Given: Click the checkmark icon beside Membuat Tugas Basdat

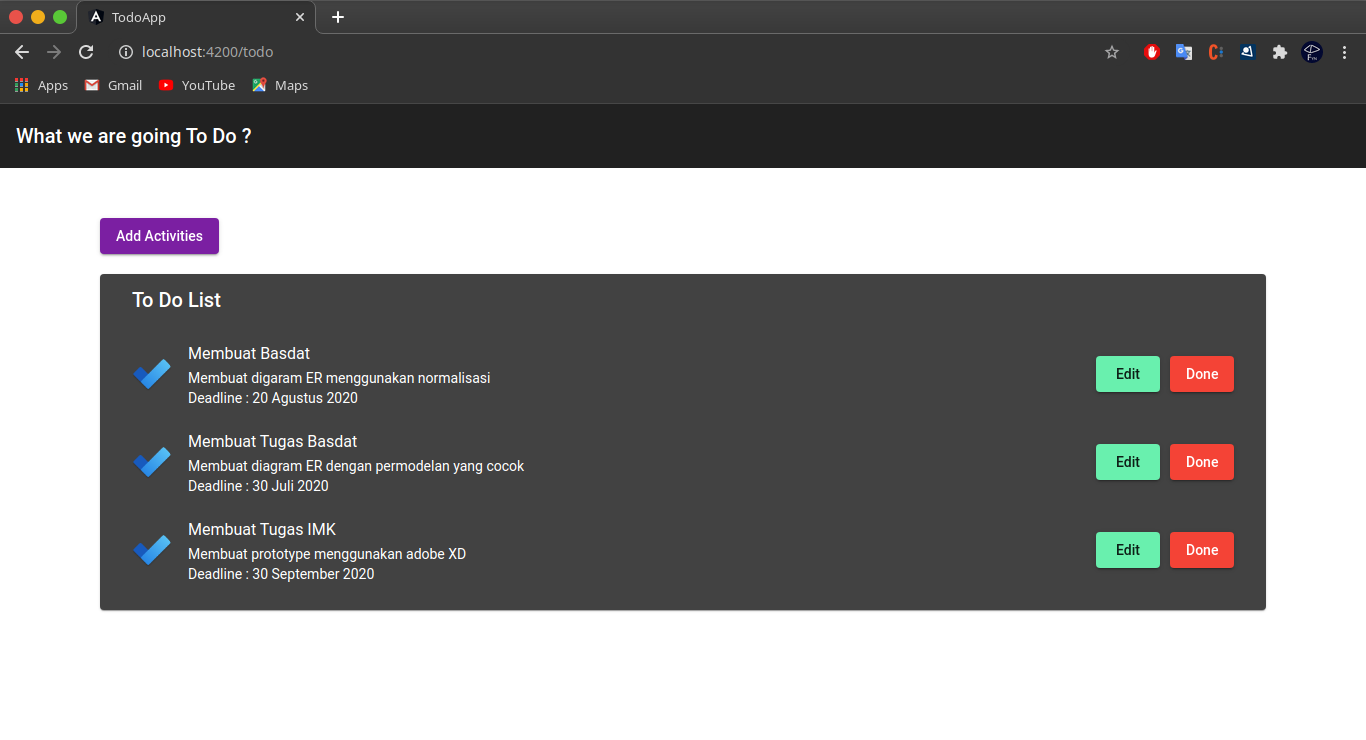Looking at the screenshot, I should pyautogui.click(x=152, y=462).
